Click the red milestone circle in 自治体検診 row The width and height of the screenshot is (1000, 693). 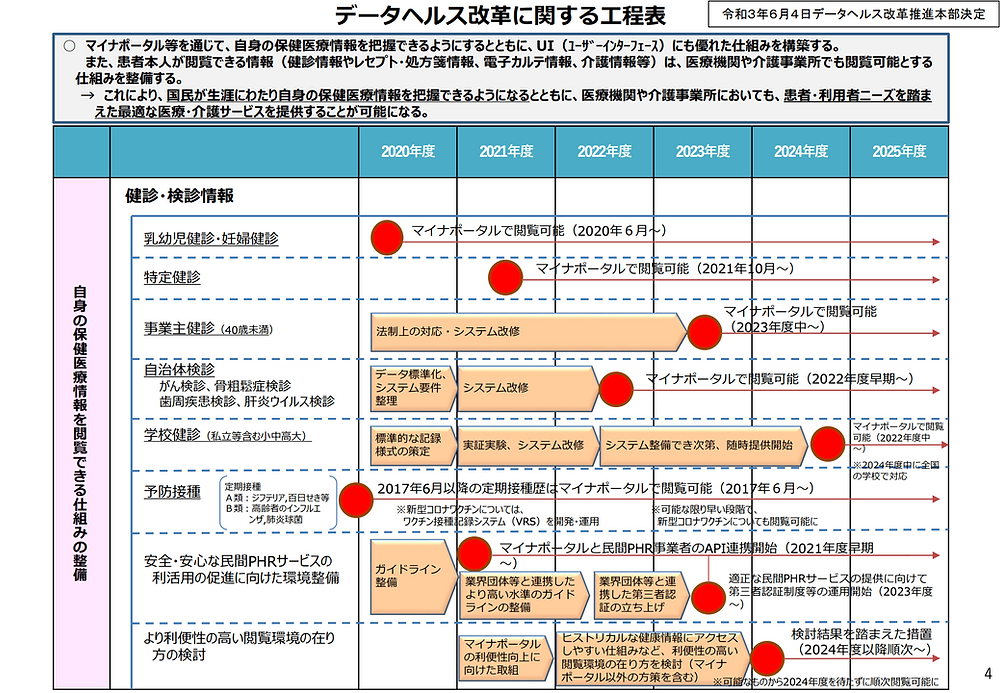coord(616,389)
